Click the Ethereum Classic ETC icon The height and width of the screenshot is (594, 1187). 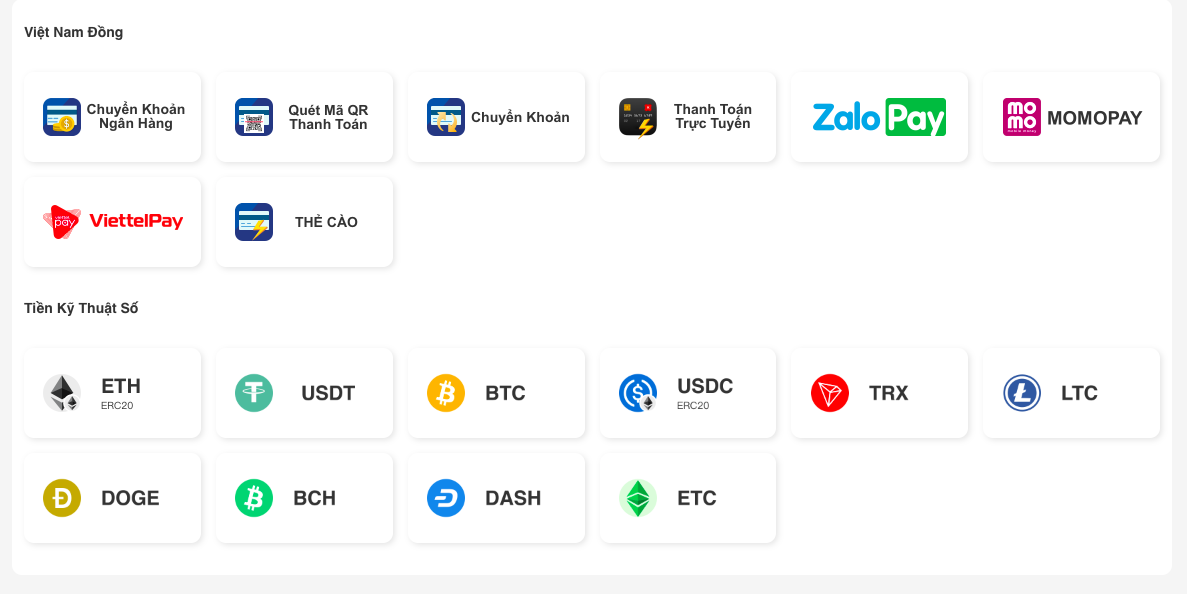tap(638, 498)
